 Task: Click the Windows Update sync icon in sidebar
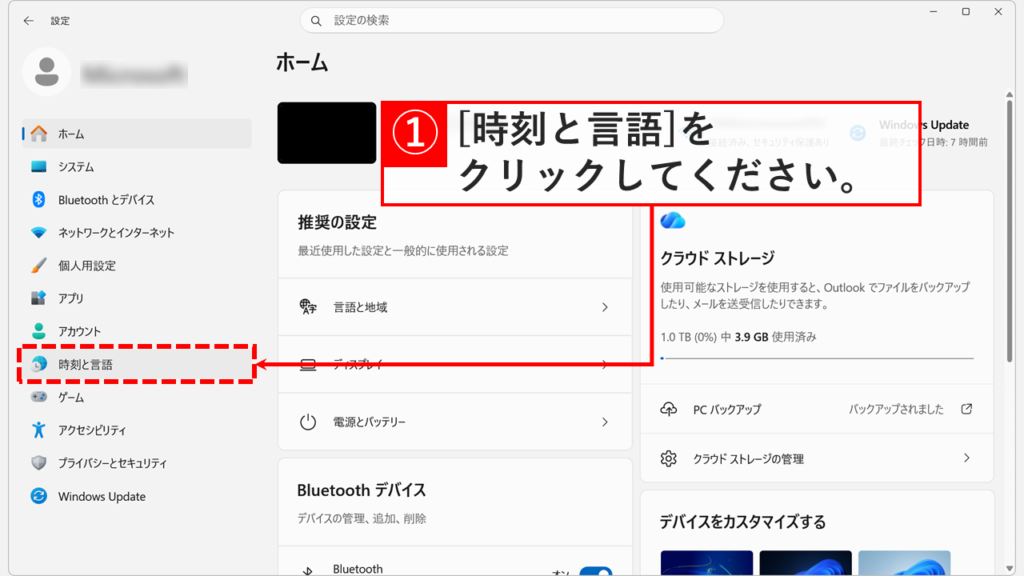click(39, 496)
